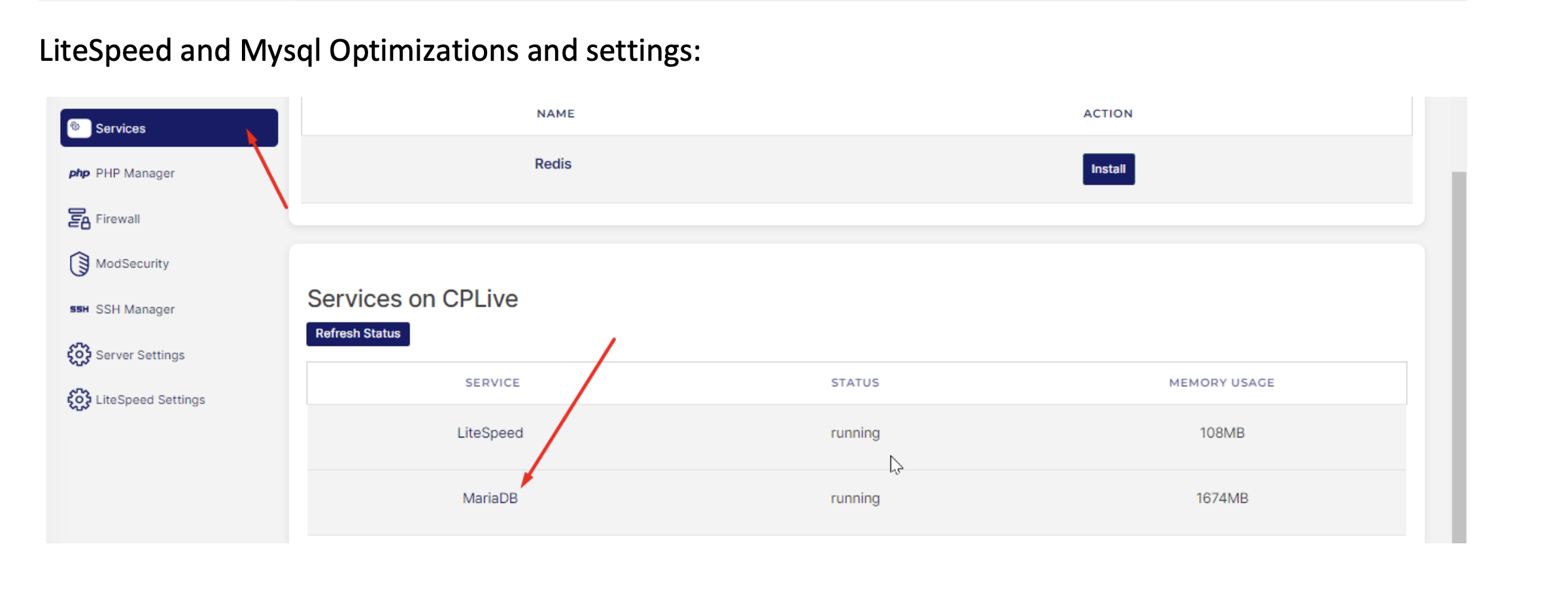This screenshot has height=612, width=1568.
Task: Open the PHP Manager menu item
Action: point(135,173)
